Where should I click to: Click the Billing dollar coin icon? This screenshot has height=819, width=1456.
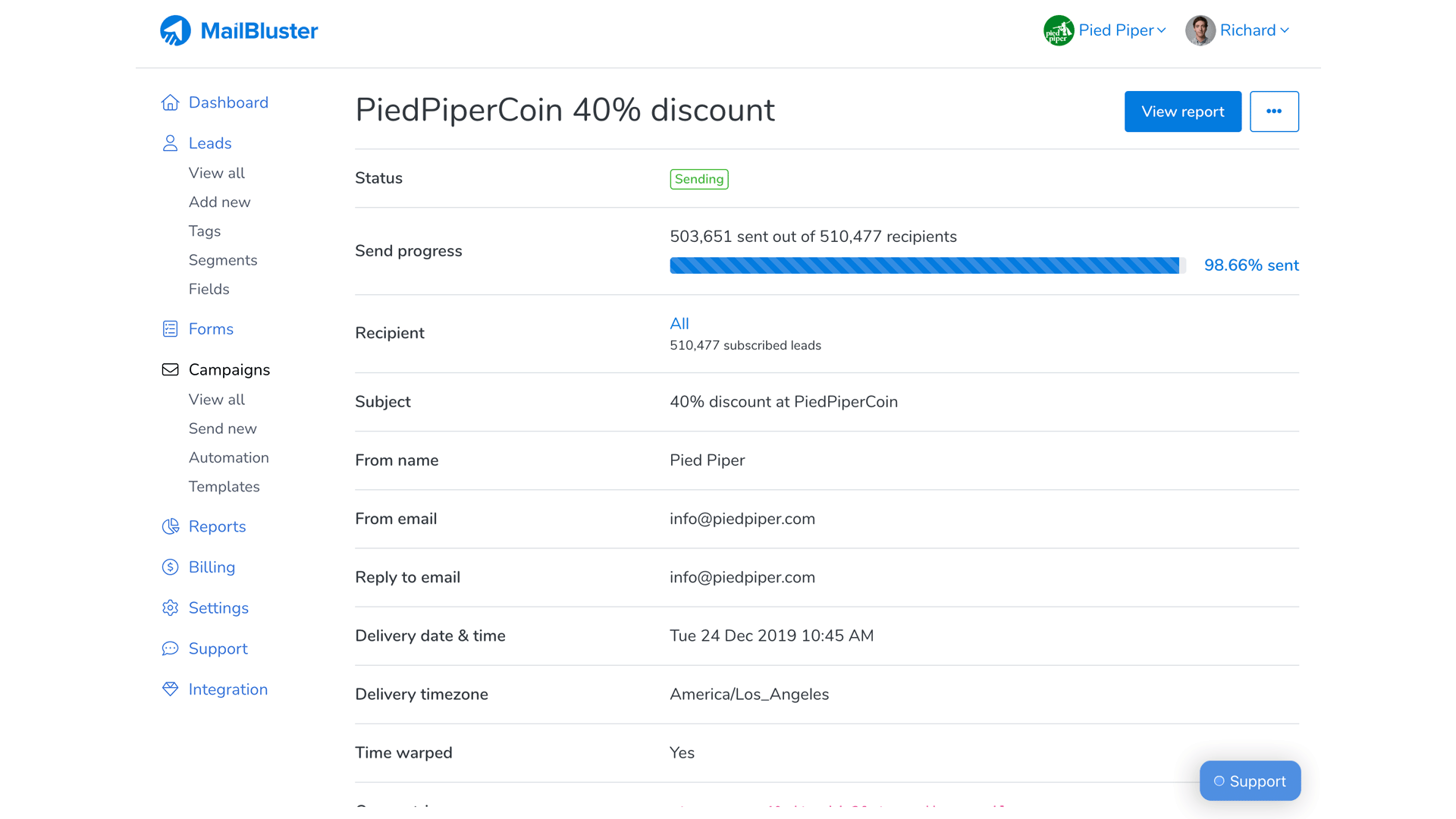(170, 567)
